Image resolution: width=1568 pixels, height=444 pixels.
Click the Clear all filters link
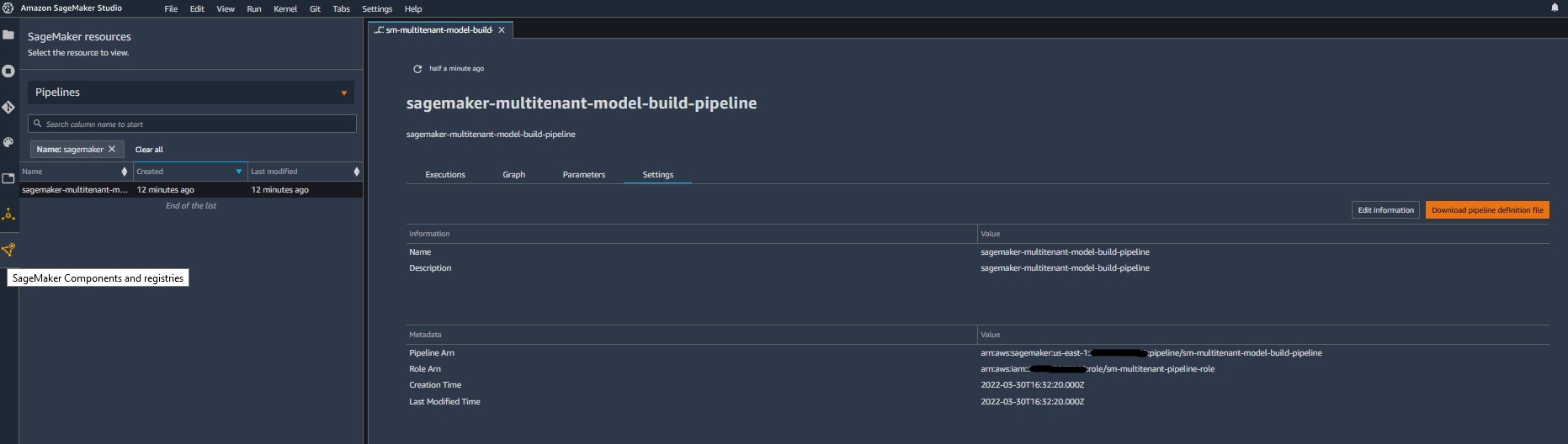pyautogui.click(x=149, y=150)
